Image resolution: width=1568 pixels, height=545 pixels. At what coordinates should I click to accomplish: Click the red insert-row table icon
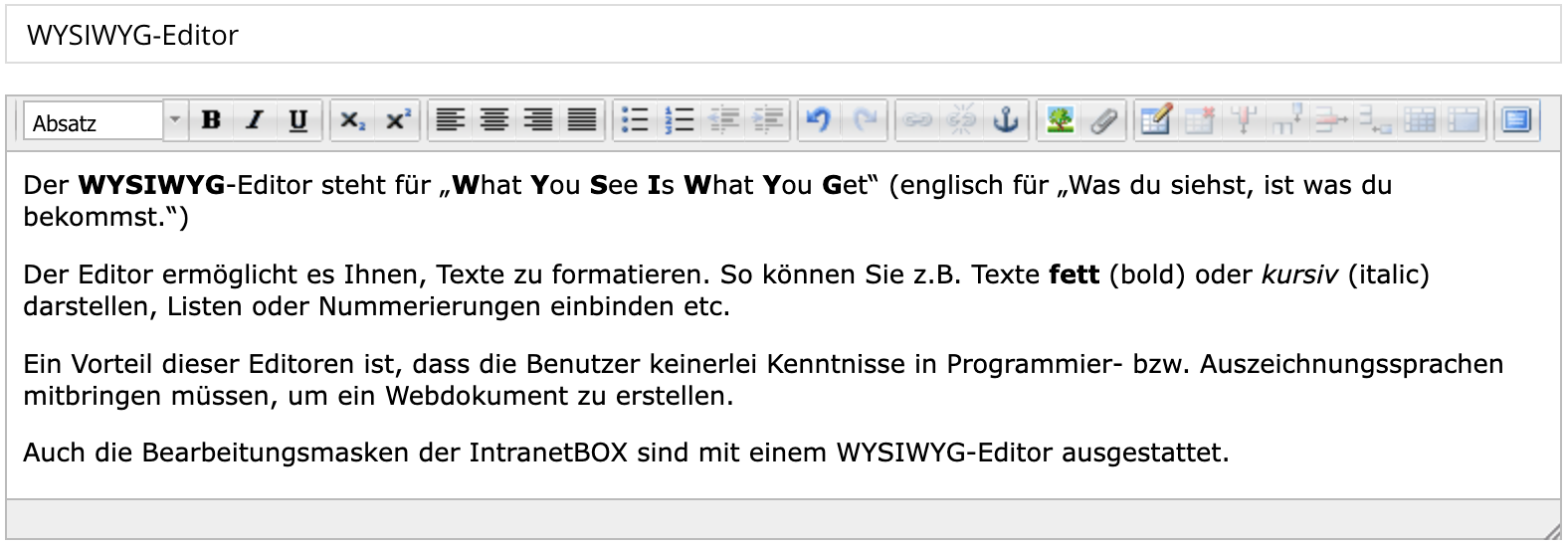(1330, 120)
